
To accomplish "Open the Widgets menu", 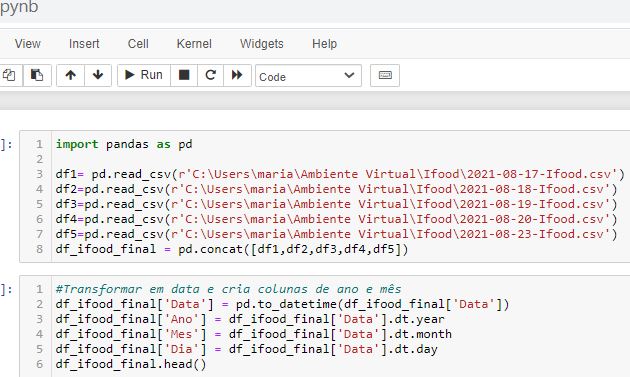I will pyautogui.click(x=262, y=43).
